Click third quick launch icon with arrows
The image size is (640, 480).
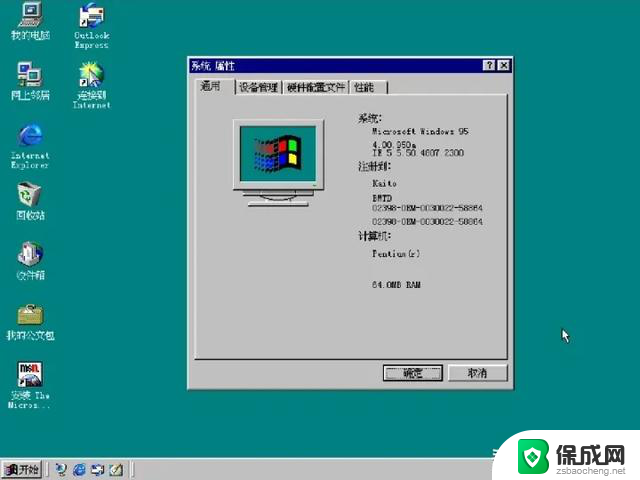coord(98,470)
